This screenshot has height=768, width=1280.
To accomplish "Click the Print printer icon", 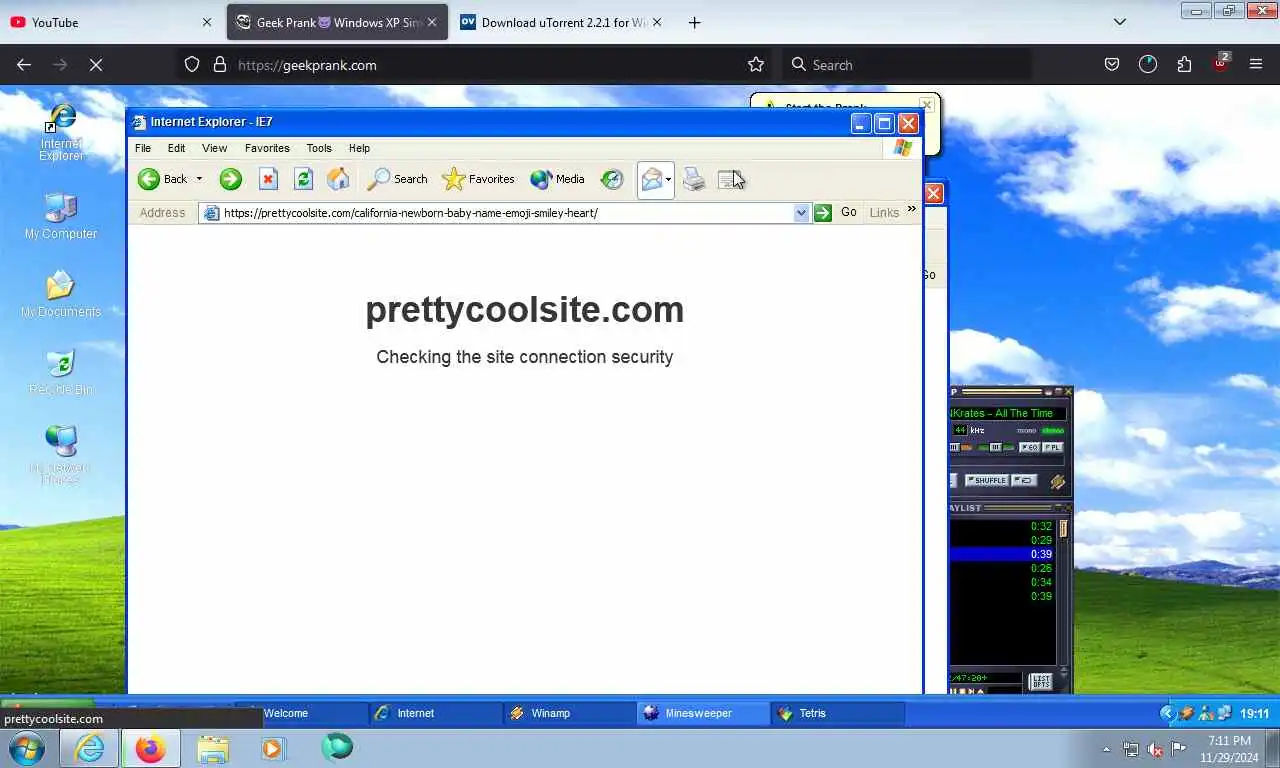I will (694, 179).
